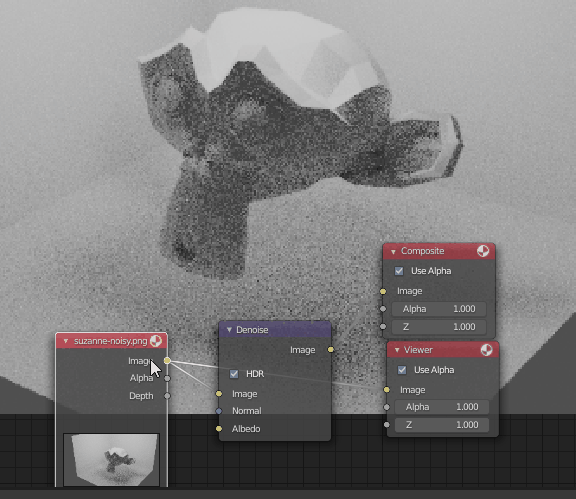This screenshot has width=576, height=499.
Task: Click the suzanne-noisy.png node preview sphere icon
Action: coord(156,341)
